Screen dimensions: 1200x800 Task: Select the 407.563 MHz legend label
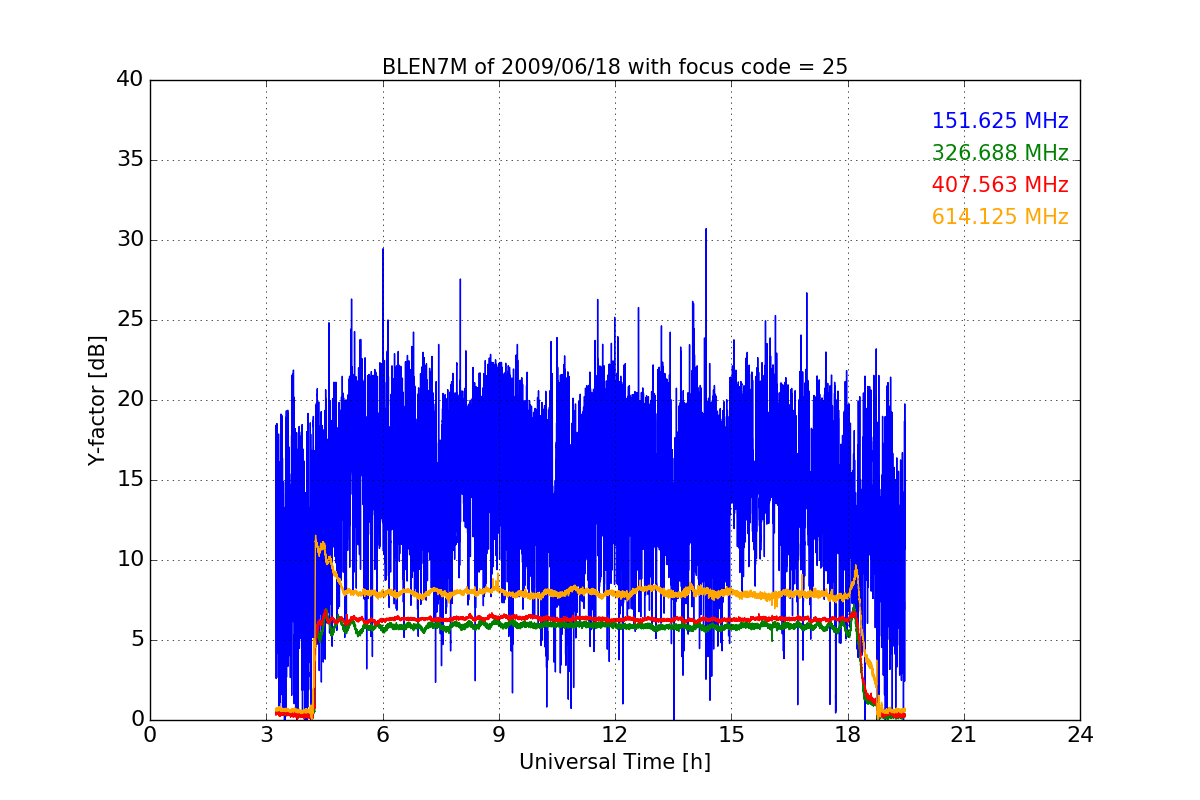[1000, 185]
